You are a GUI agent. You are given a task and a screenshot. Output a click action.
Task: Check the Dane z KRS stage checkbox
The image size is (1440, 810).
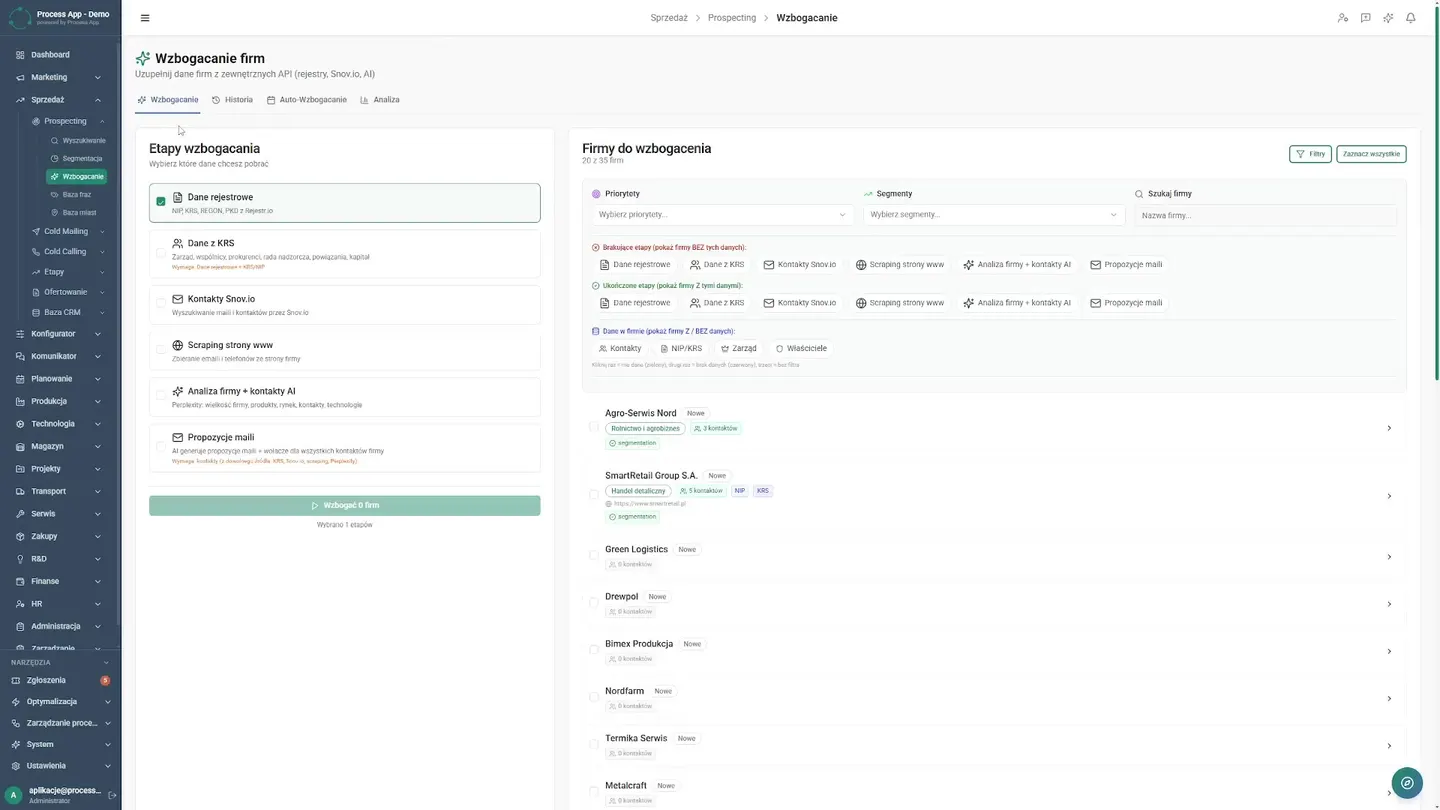(161, 253)
